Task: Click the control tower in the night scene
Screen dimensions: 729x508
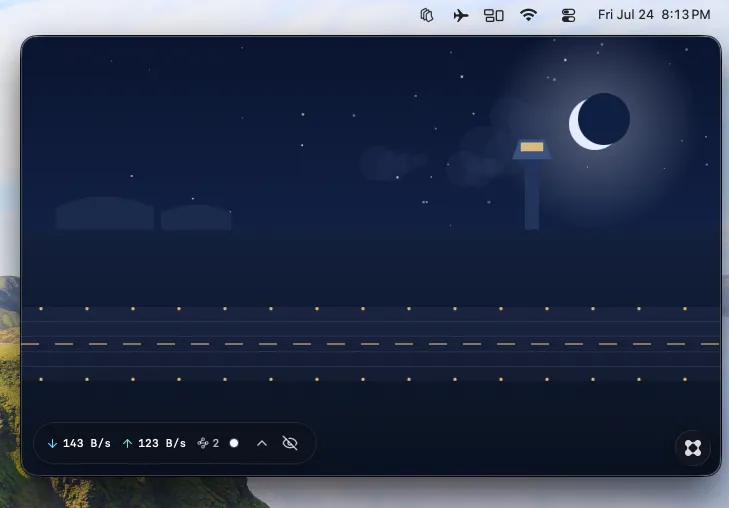Action: pos(532,185)
